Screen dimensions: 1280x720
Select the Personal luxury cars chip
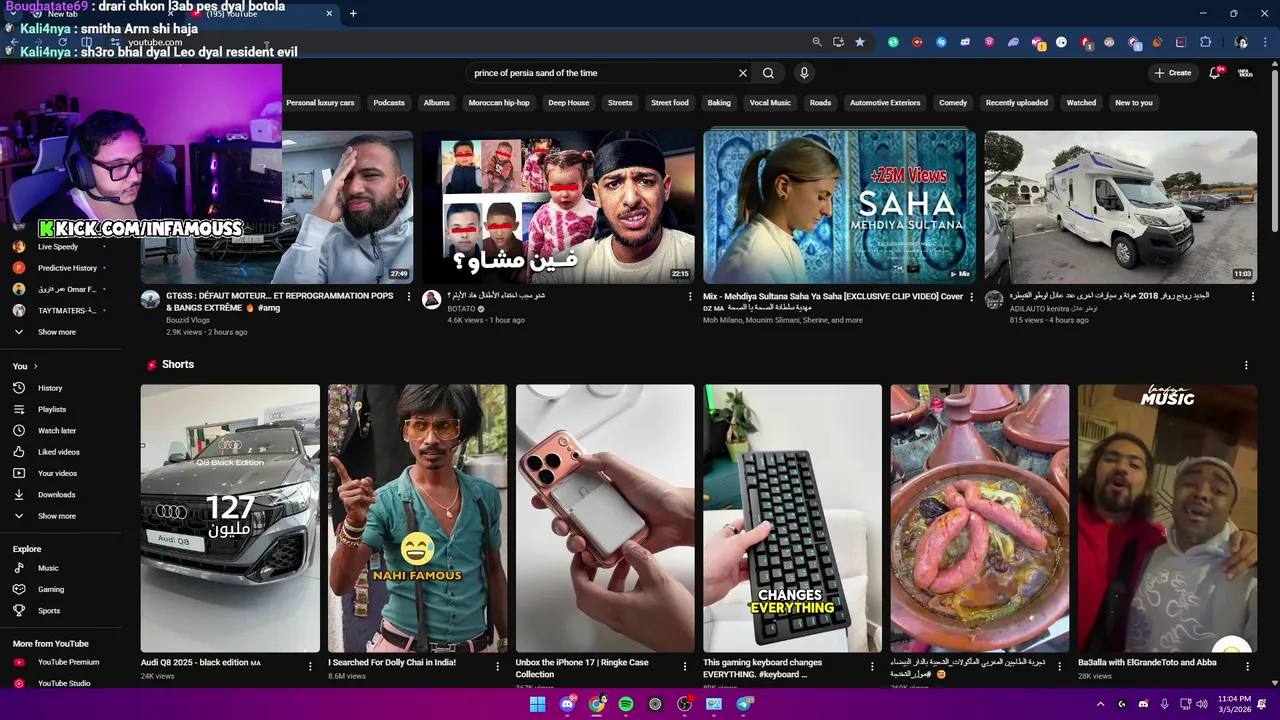tap(320, 103)
